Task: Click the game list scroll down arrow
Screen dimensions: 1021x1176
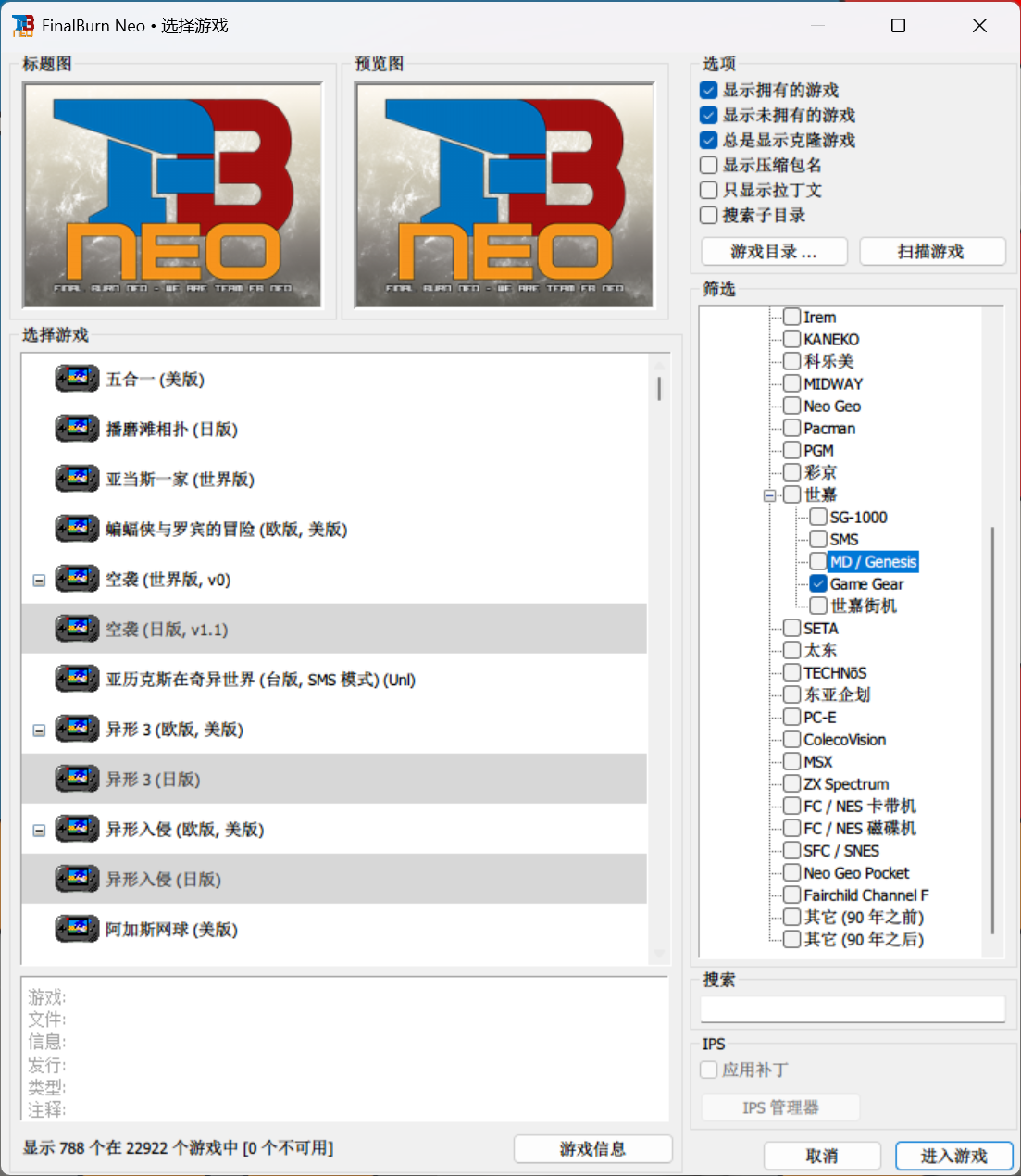Action: coord(659,953)
